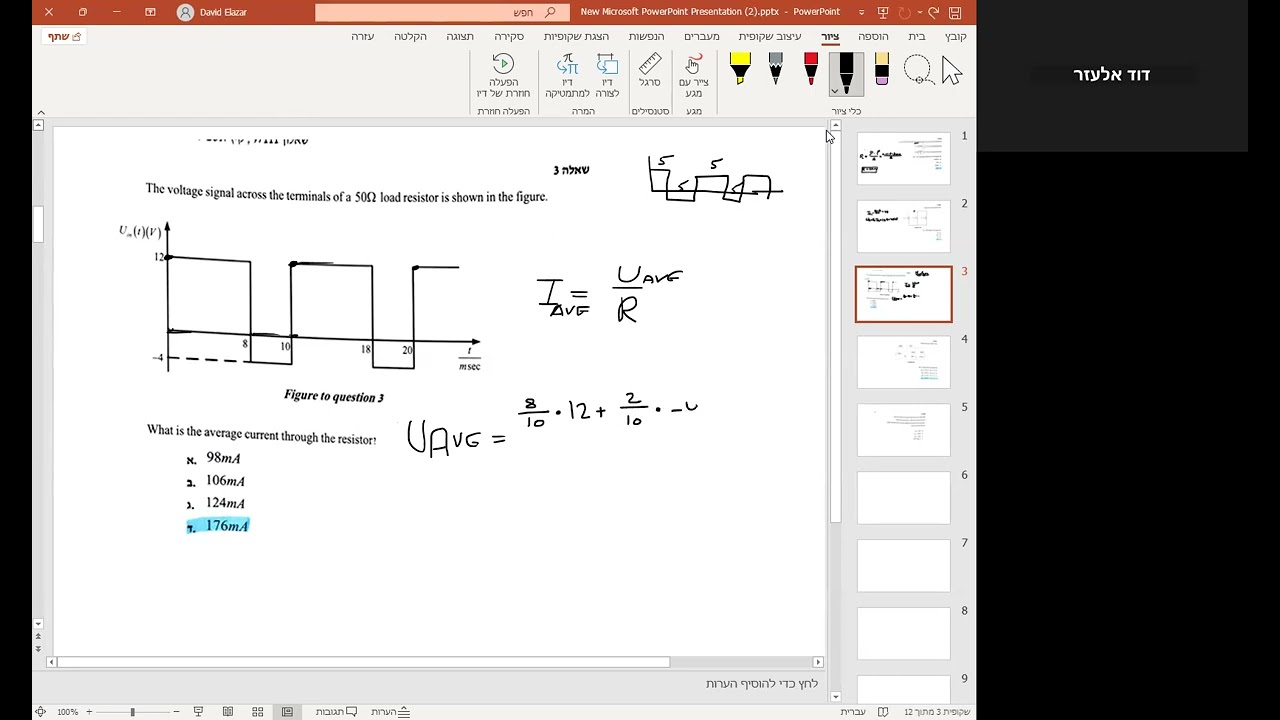Open the File (קובץ) tab
The height and width of the screenshot is (720, 1280).
(x=956, y=36)
